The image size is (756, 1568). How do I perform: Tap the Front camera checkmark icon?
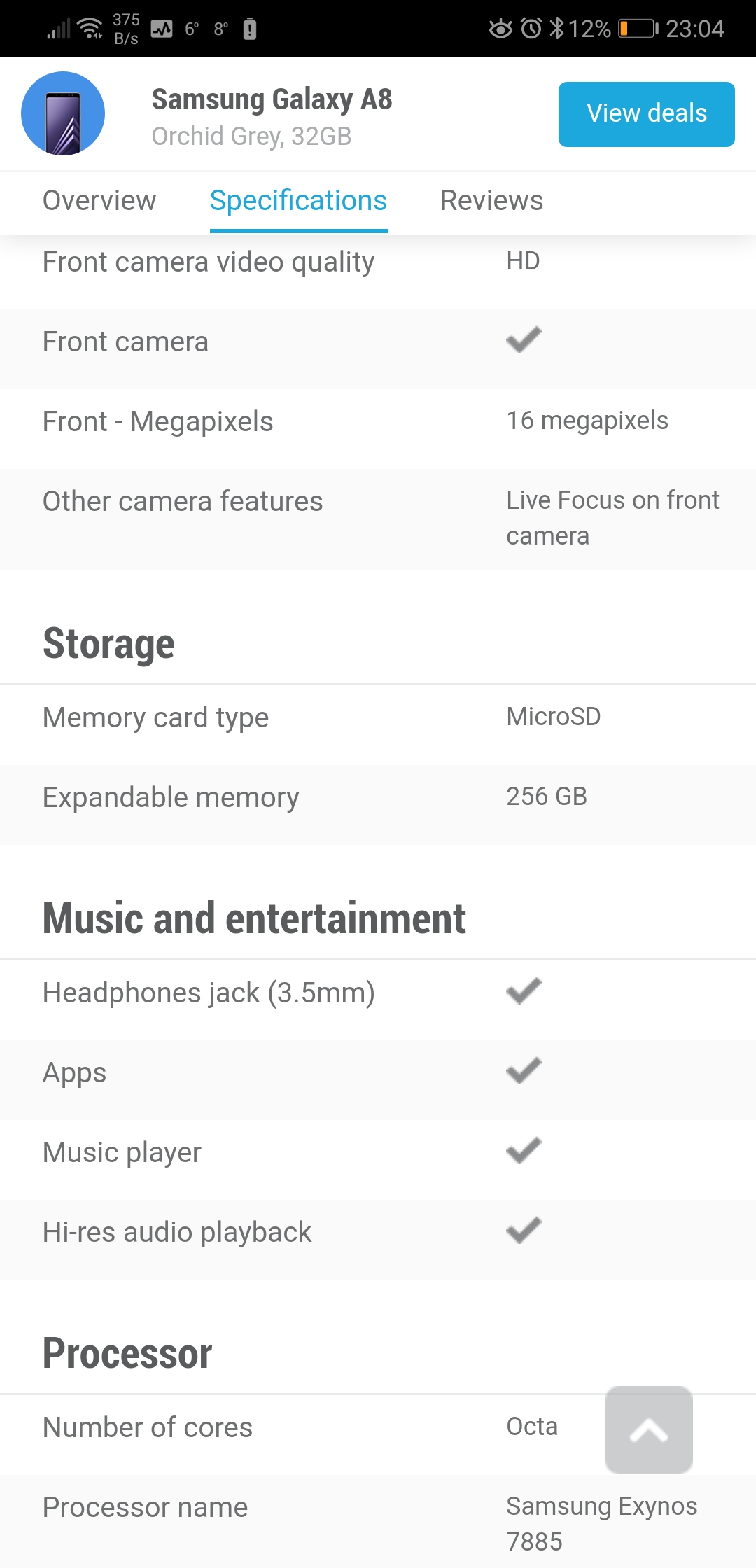click(x=524, y=340)
